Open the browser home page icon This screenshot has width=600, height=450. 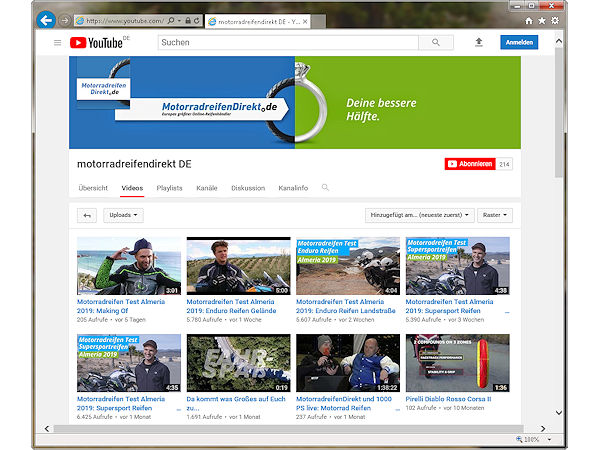coord(528,21)
